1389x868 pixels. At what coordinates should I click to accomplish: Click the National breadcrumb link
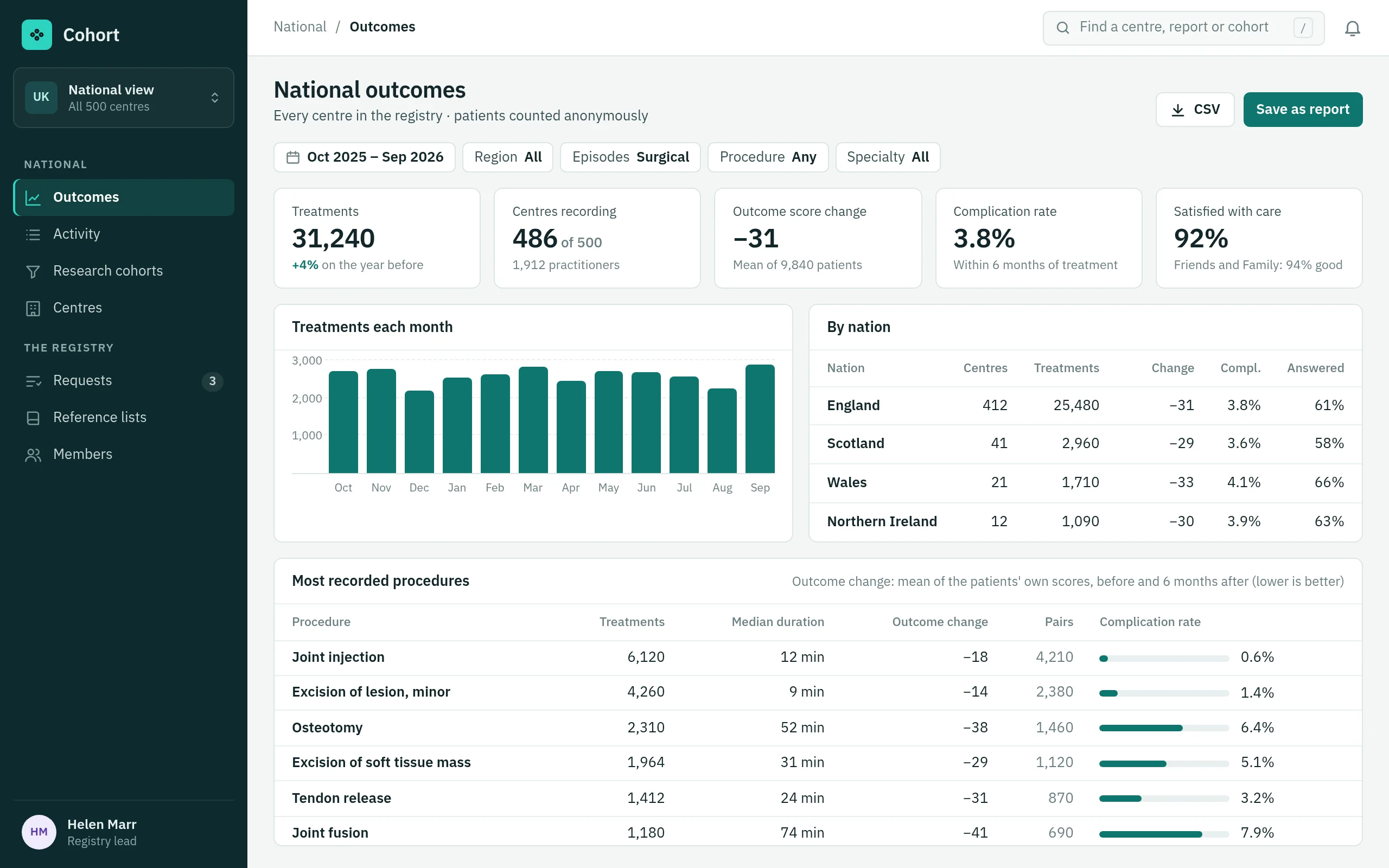point(300,27)
